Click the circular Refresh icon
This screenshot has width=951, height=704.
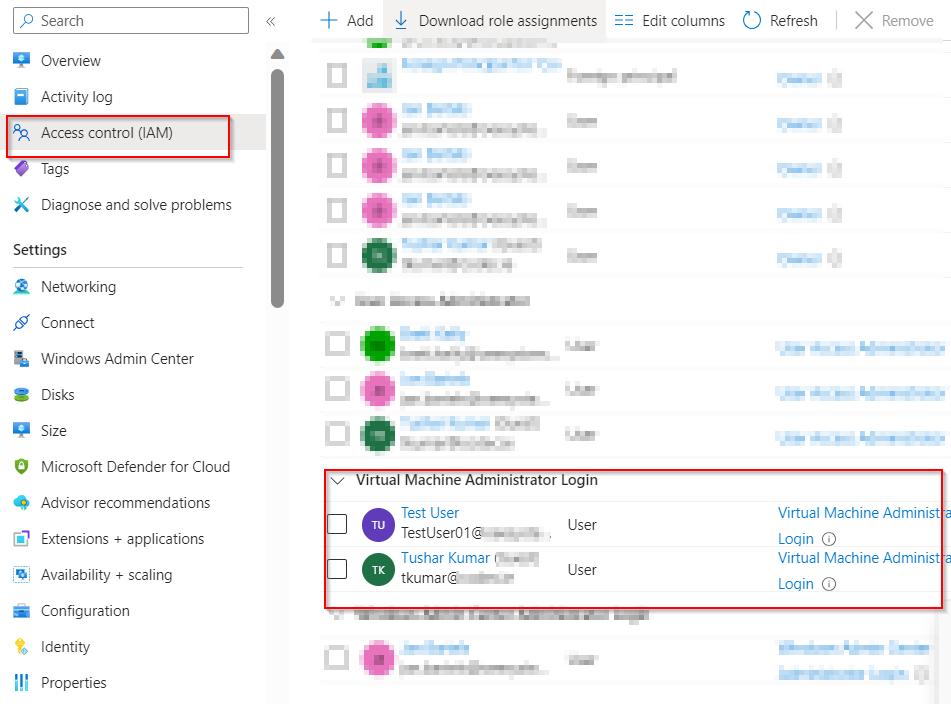coord(751,21)
